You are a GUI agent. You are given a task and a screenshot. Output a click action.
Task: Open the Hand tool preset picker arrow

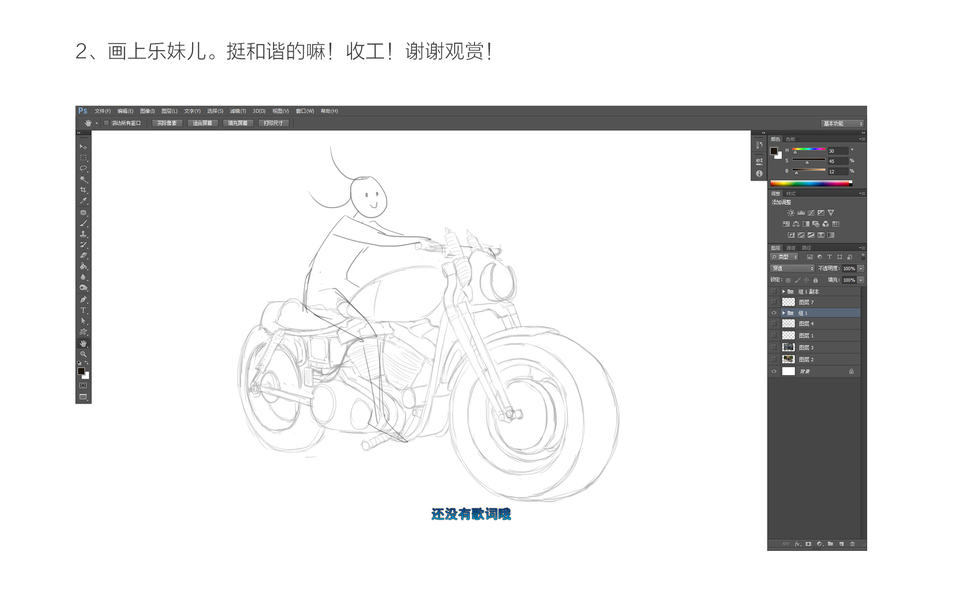97,123
